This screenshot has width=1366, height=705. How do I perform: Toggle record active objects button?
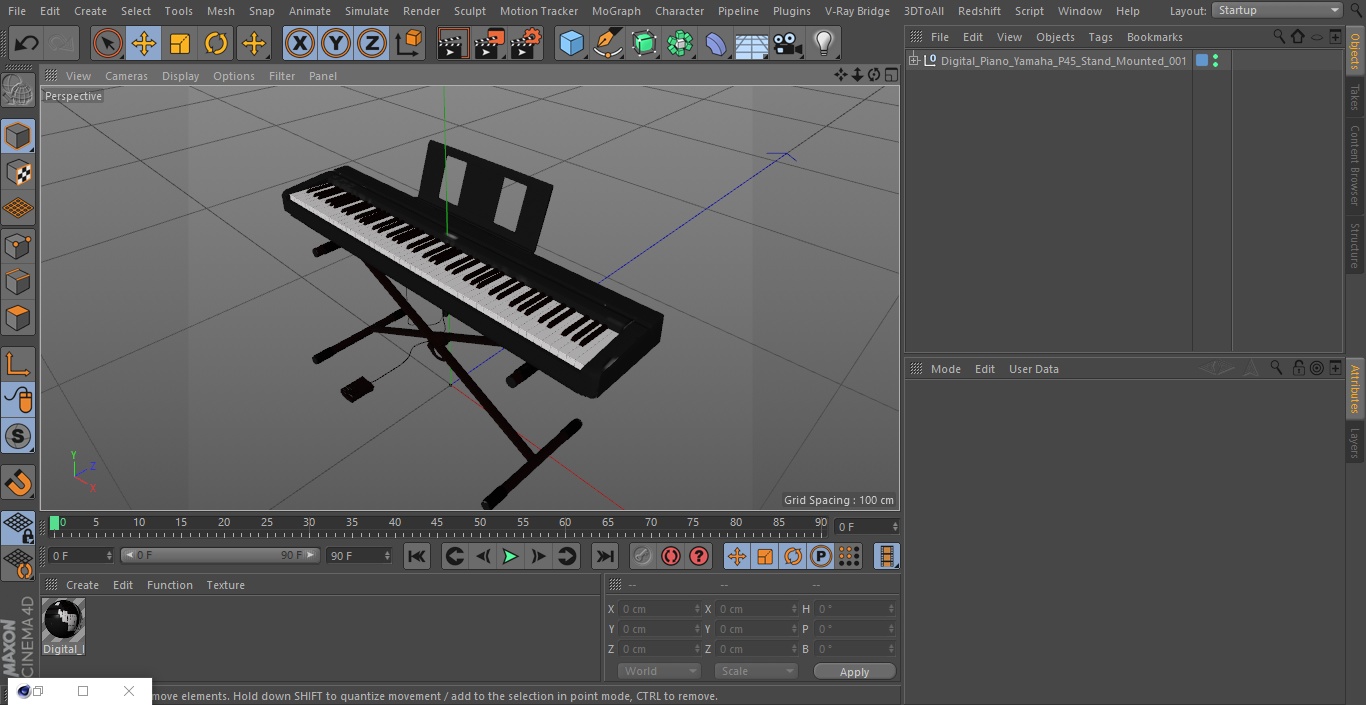[643, 556]
